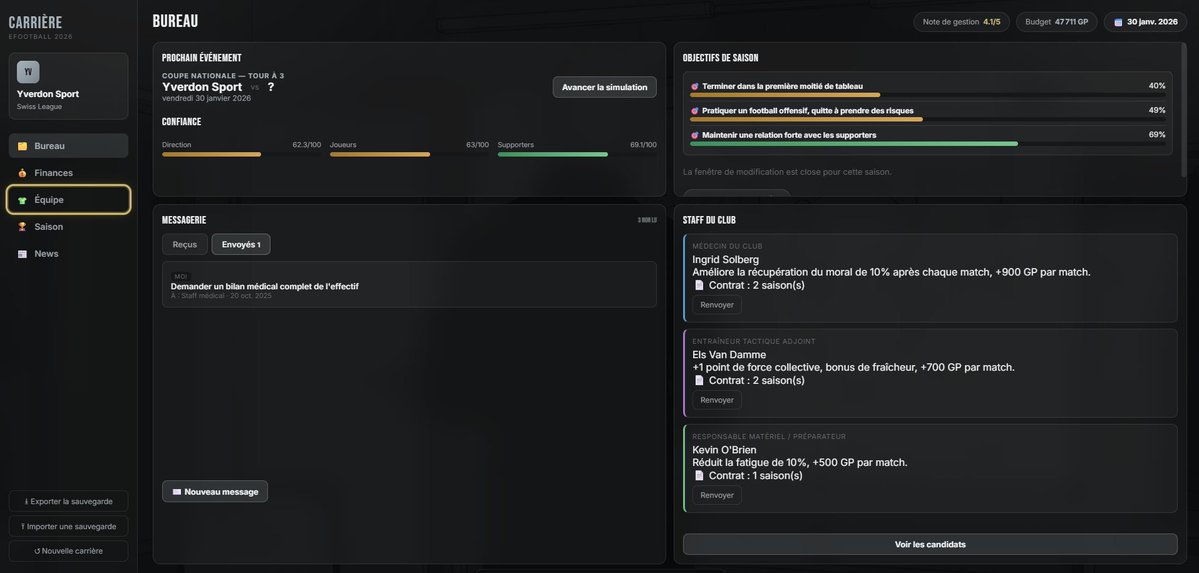Click the newspaper News icon
Viewport: 1199px width, 573px height.
22,254
